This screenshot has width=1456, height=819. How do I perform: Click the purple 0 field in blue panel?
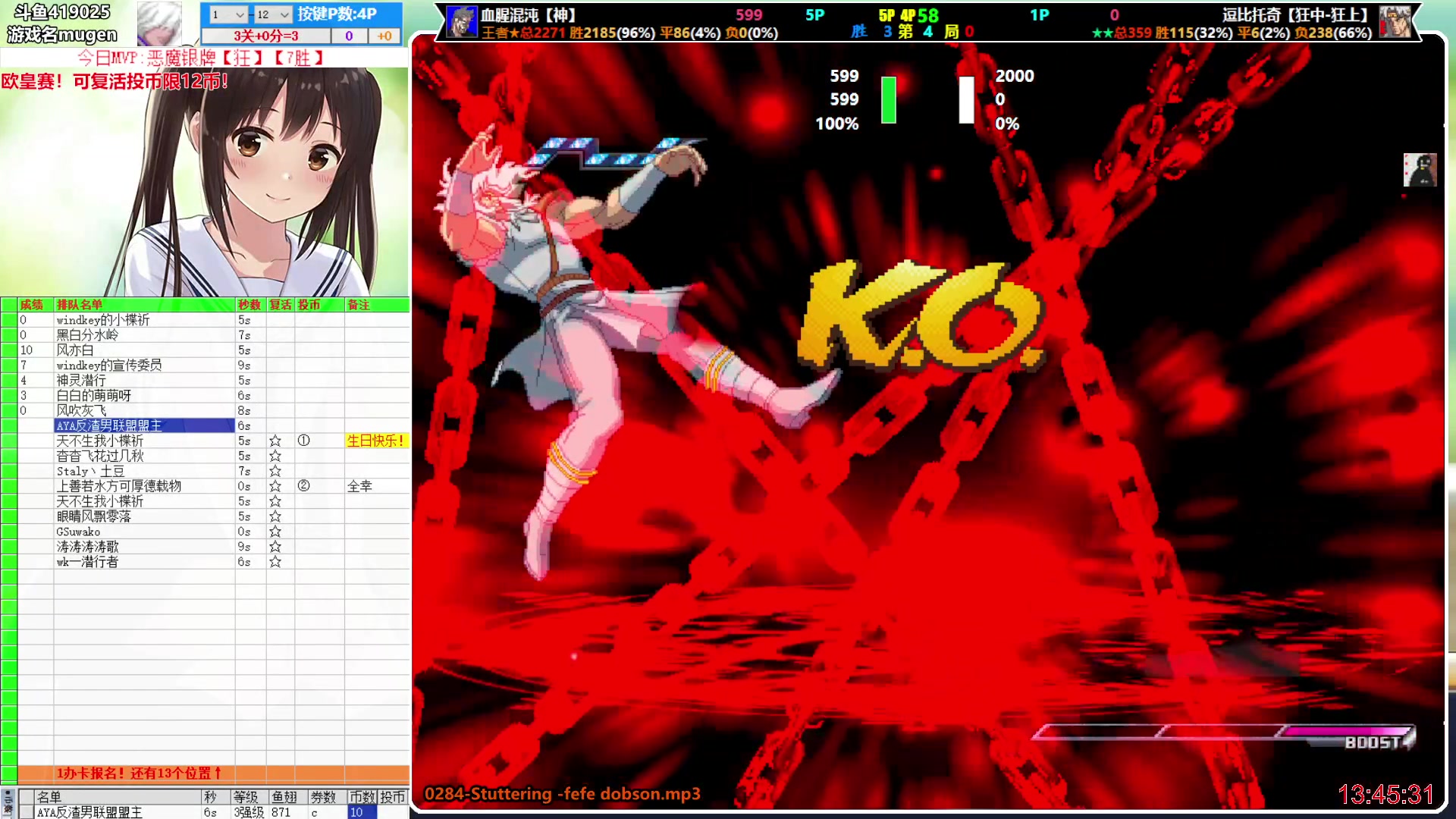[349, 36]
